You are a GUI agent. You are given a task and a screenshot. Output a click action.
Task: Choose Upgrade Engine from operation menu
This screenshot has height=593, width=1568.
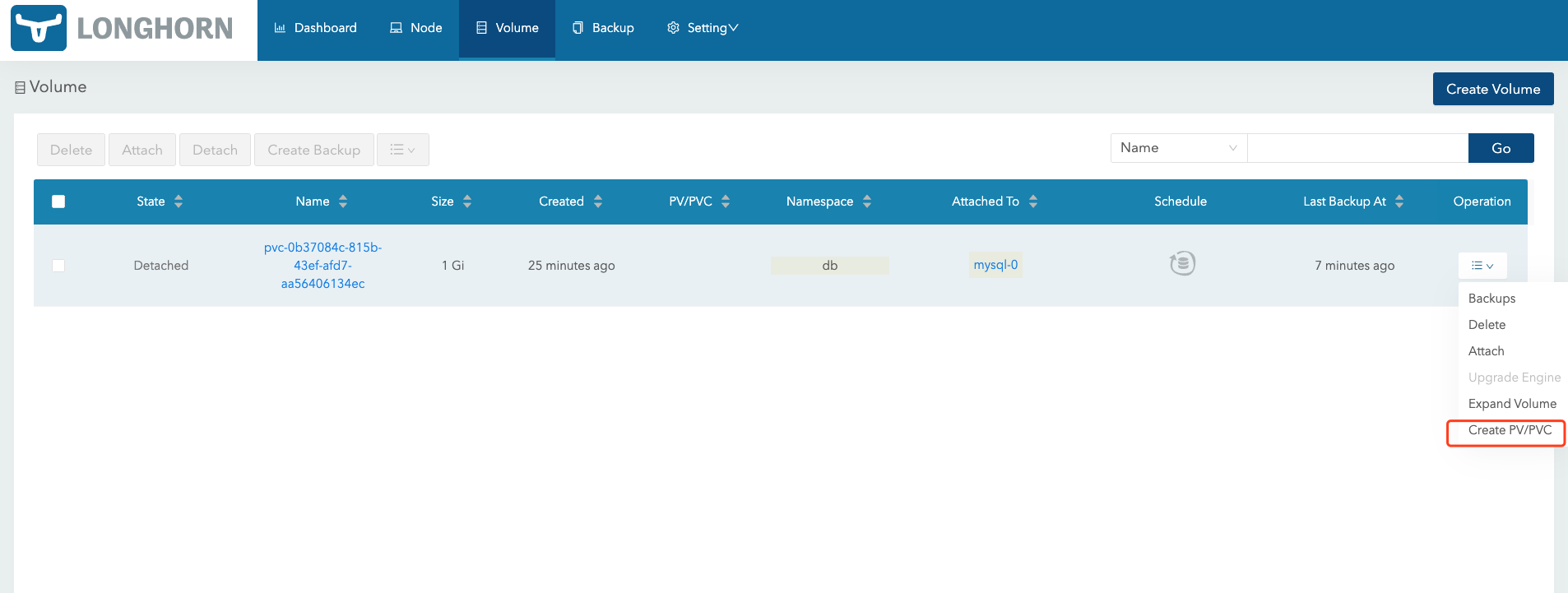tap(1514, 378)
